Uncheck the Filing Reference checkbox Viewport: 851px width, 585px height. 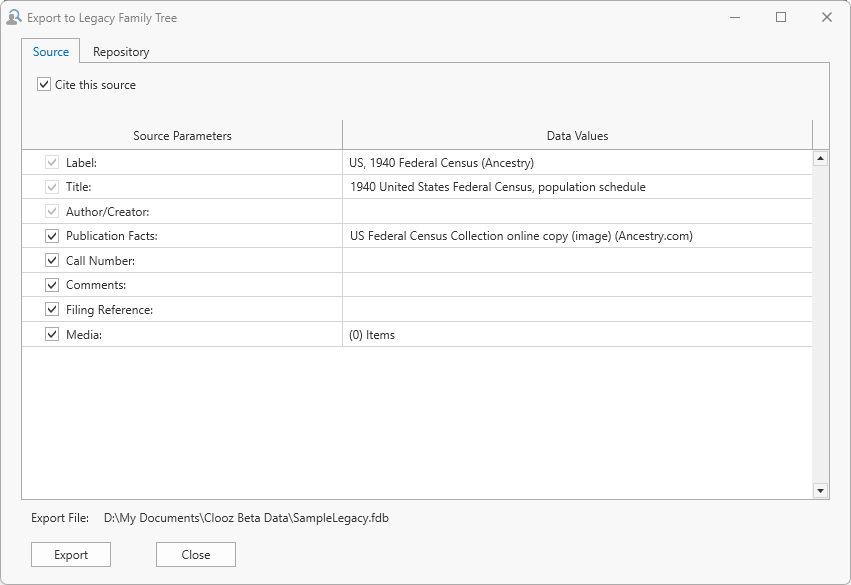click(x=52, y=310)
